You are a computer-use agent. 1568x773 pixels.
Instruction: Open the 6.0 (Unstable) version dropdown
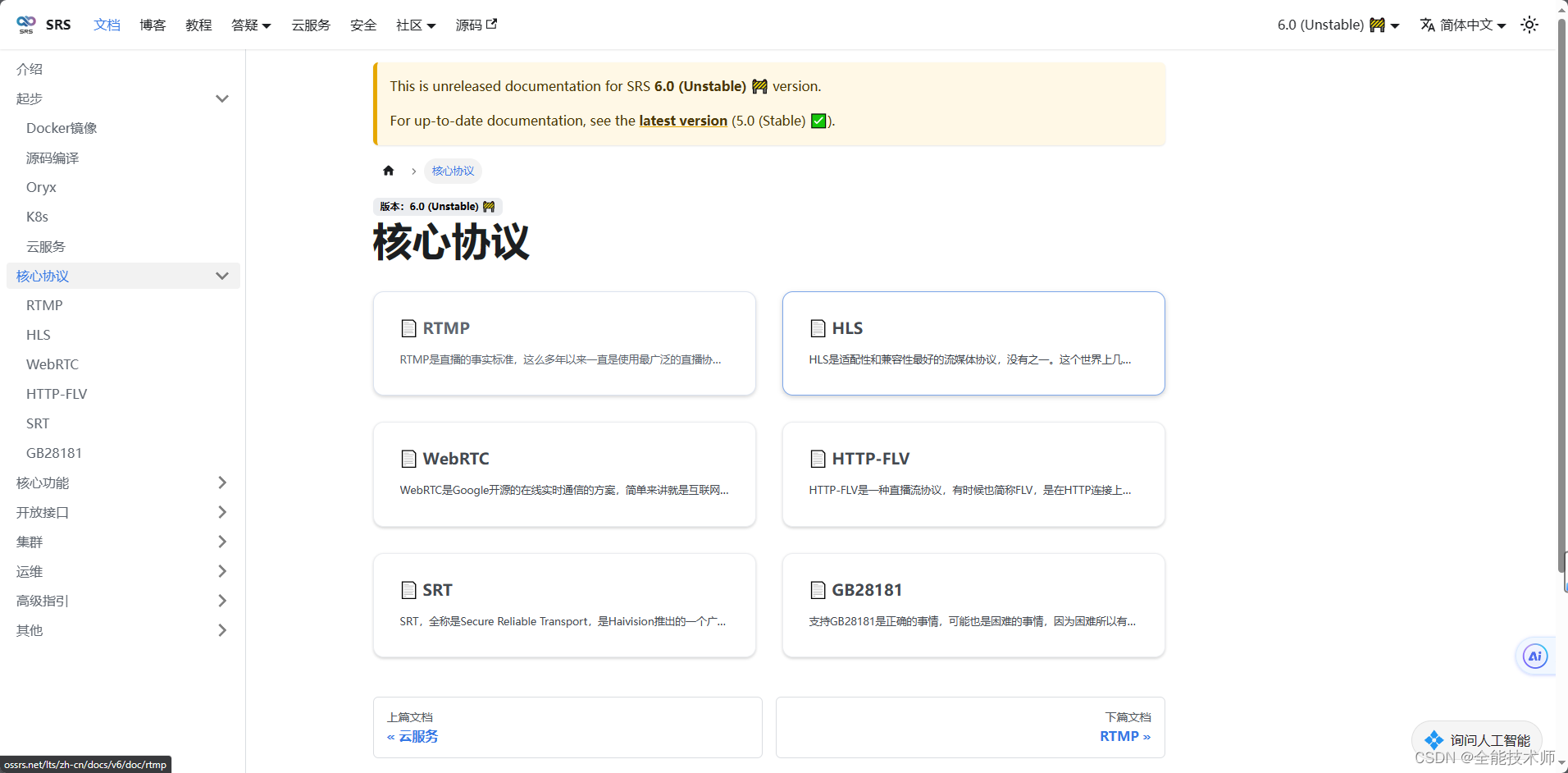pyautogui.click(x=1338, y=25)
